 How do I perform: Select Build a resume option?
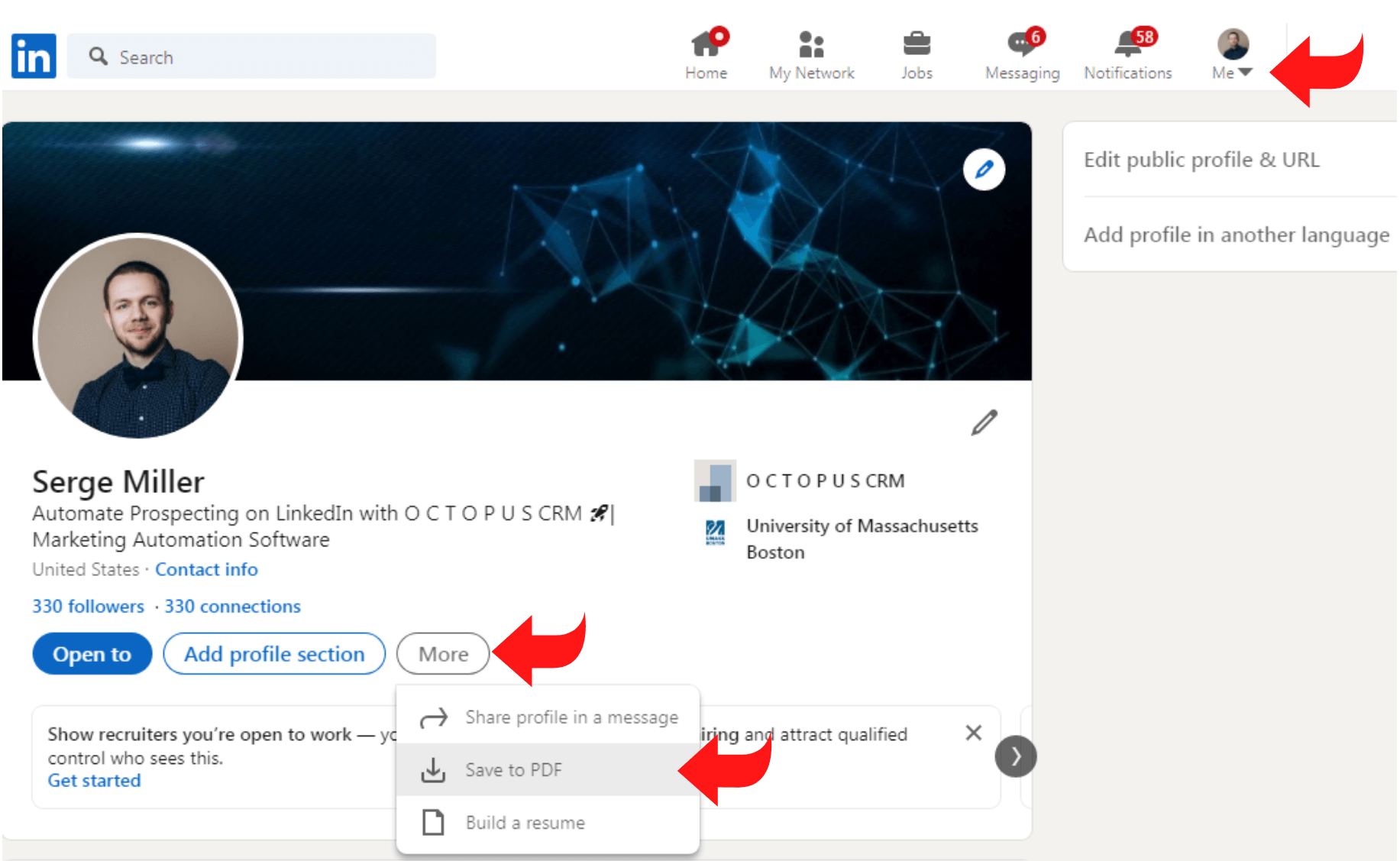point(525,822)
